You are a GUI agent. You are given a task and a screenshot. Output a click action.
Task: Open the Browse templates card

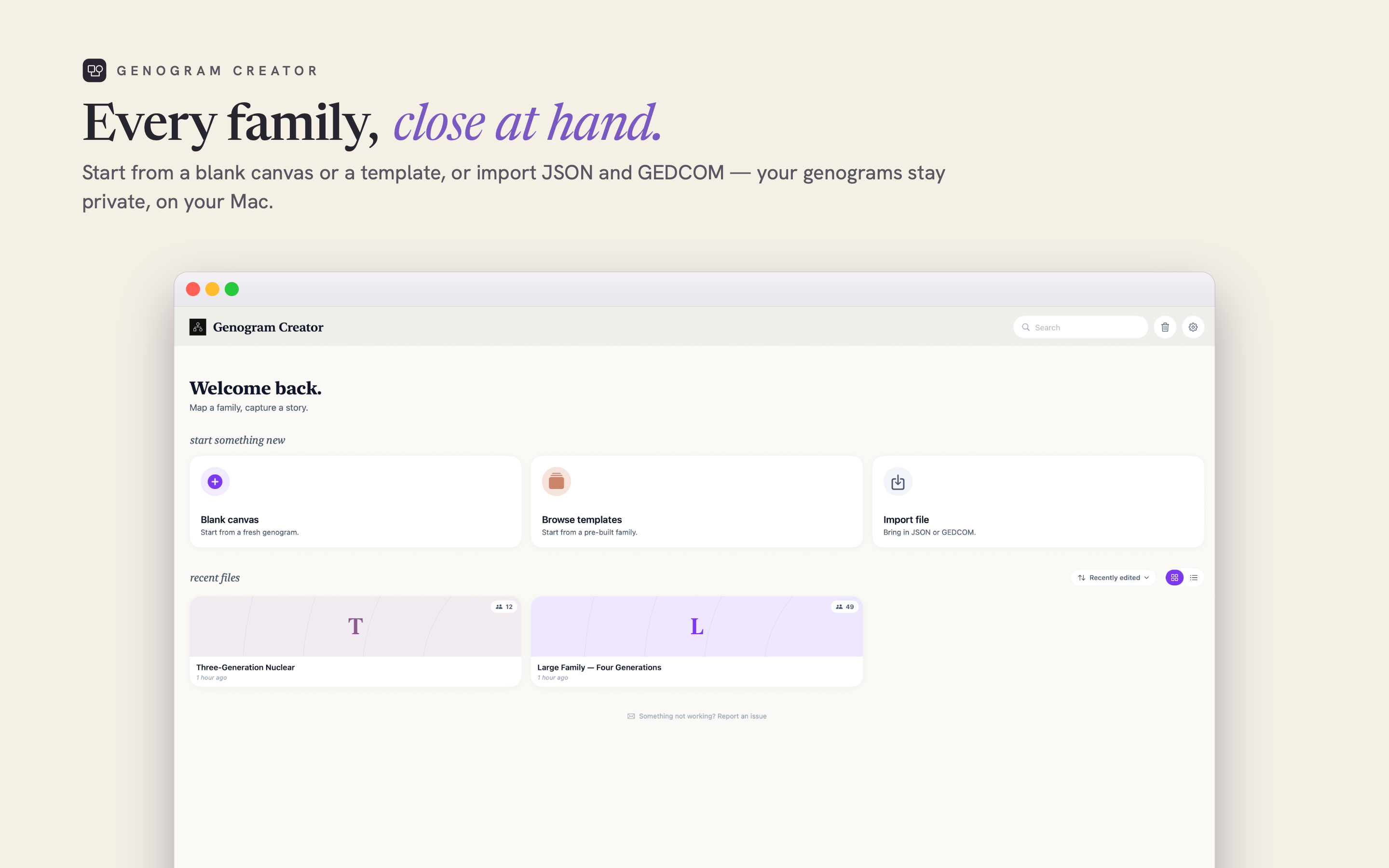click(696, 501)
